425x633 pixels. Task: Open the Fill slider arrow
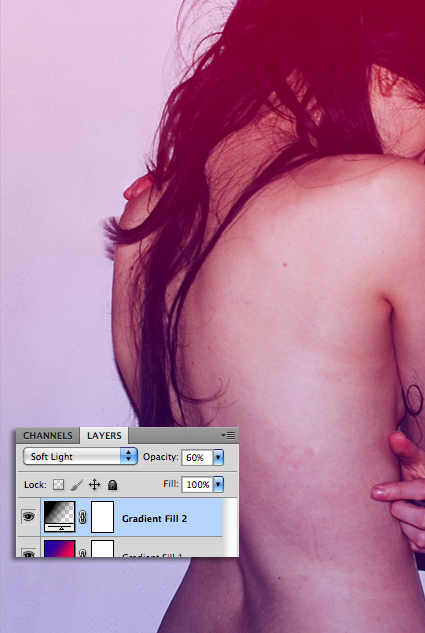[x=218, y=484]
